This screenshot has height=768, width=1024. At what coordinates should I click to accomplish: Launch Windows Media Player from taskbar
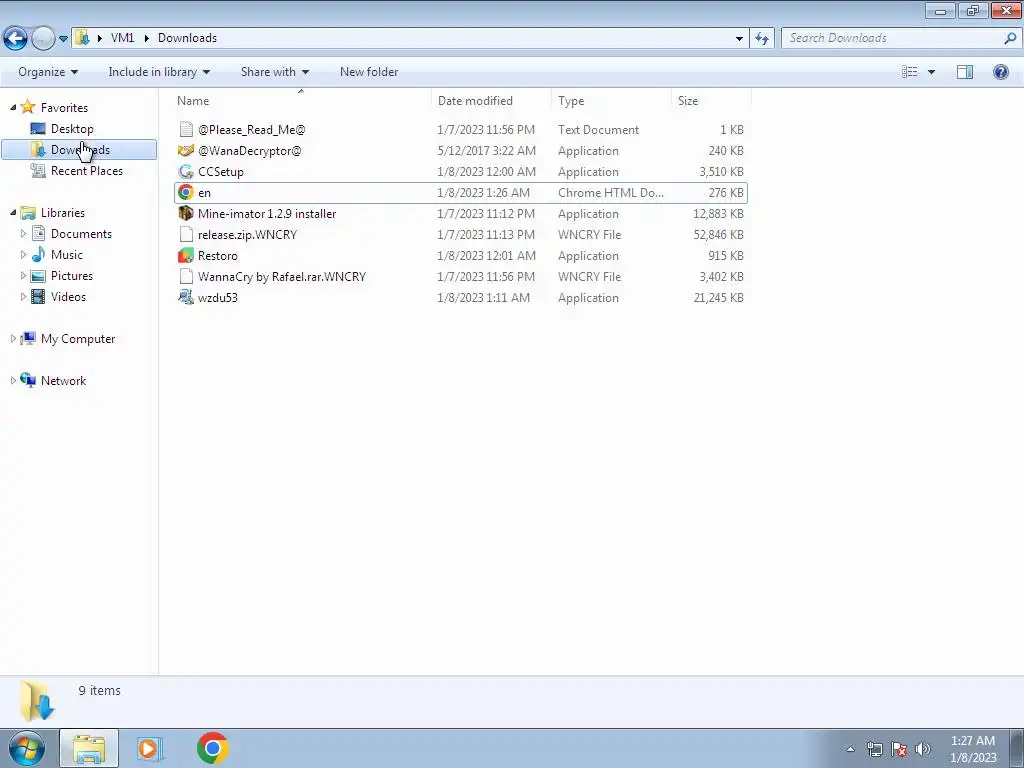click(150, 748)
